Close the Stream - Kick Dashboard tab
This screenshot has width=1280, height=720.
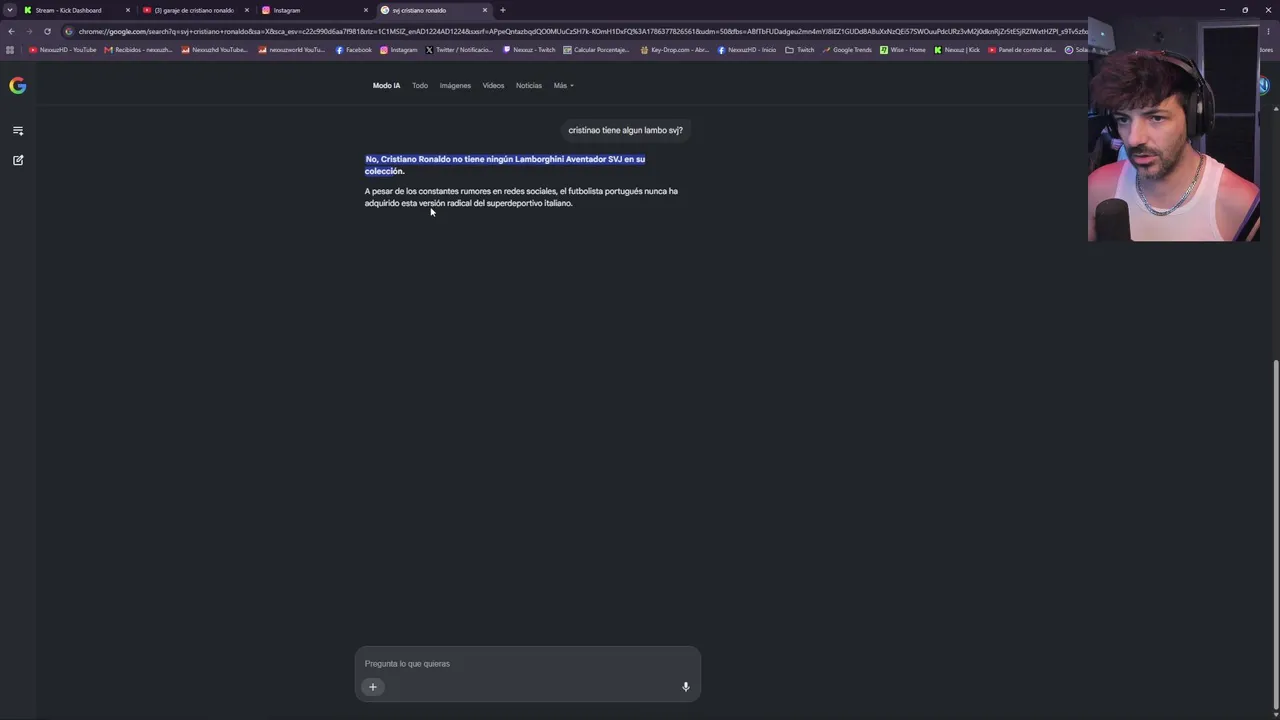pyautogui.click(x=128, y=10)
